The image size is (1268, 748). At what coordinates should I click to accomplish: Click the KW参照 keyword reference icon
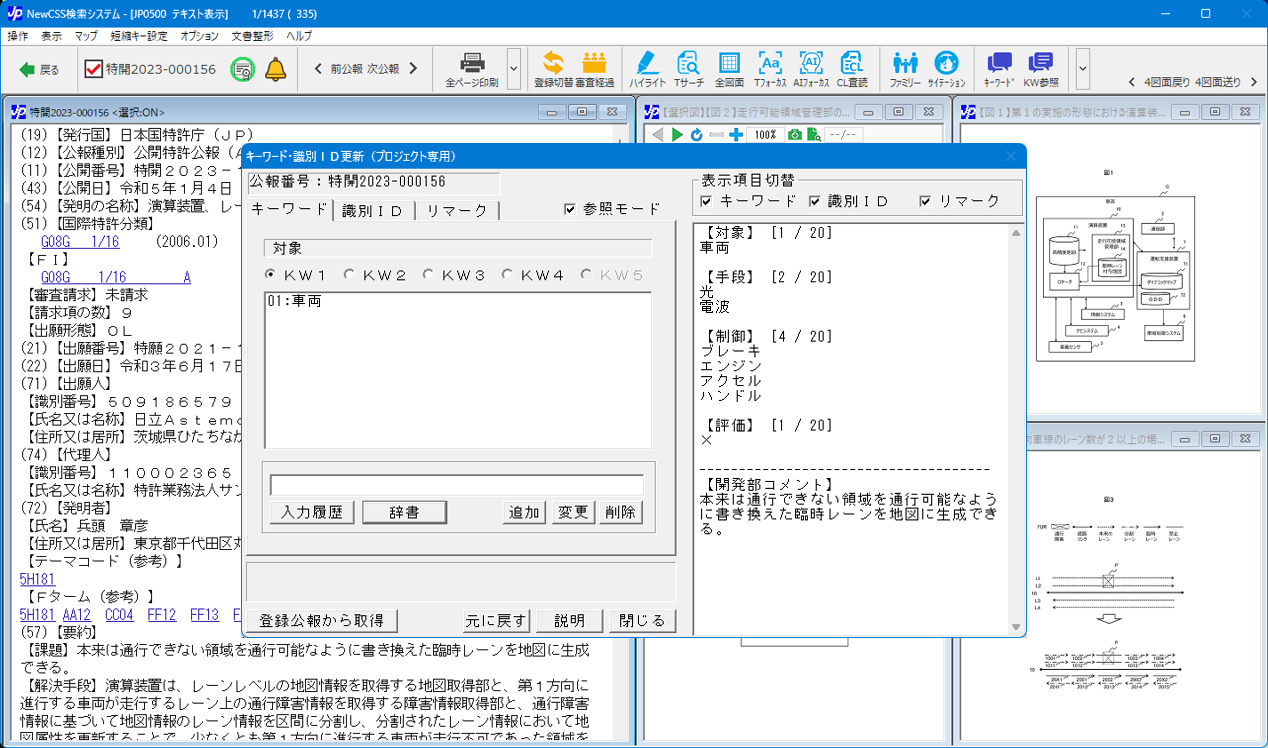point(1041,69)
